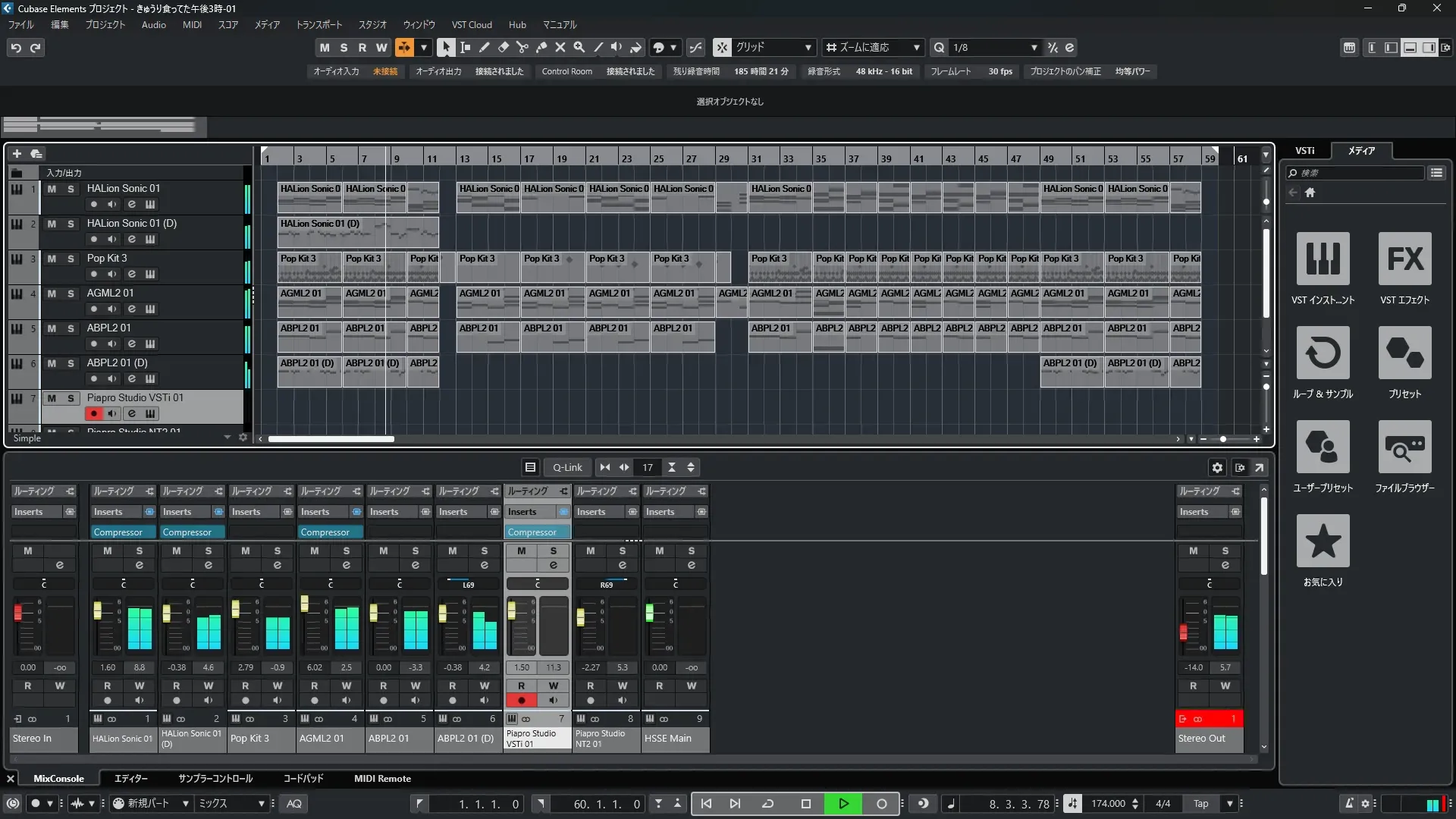This screenshot has height=819, width=1456.
Task: Expand the time signature 4/4 dropdown arrow
Action: click(x=1229, y=804)
